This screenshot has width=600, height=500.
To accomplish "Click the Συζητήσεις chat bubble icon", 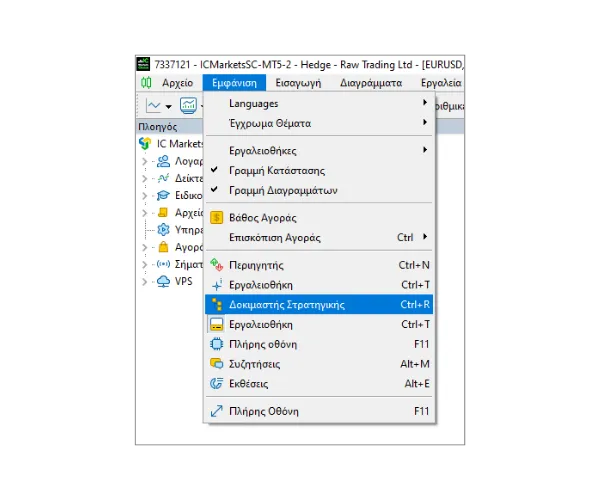I will (216, 364).
